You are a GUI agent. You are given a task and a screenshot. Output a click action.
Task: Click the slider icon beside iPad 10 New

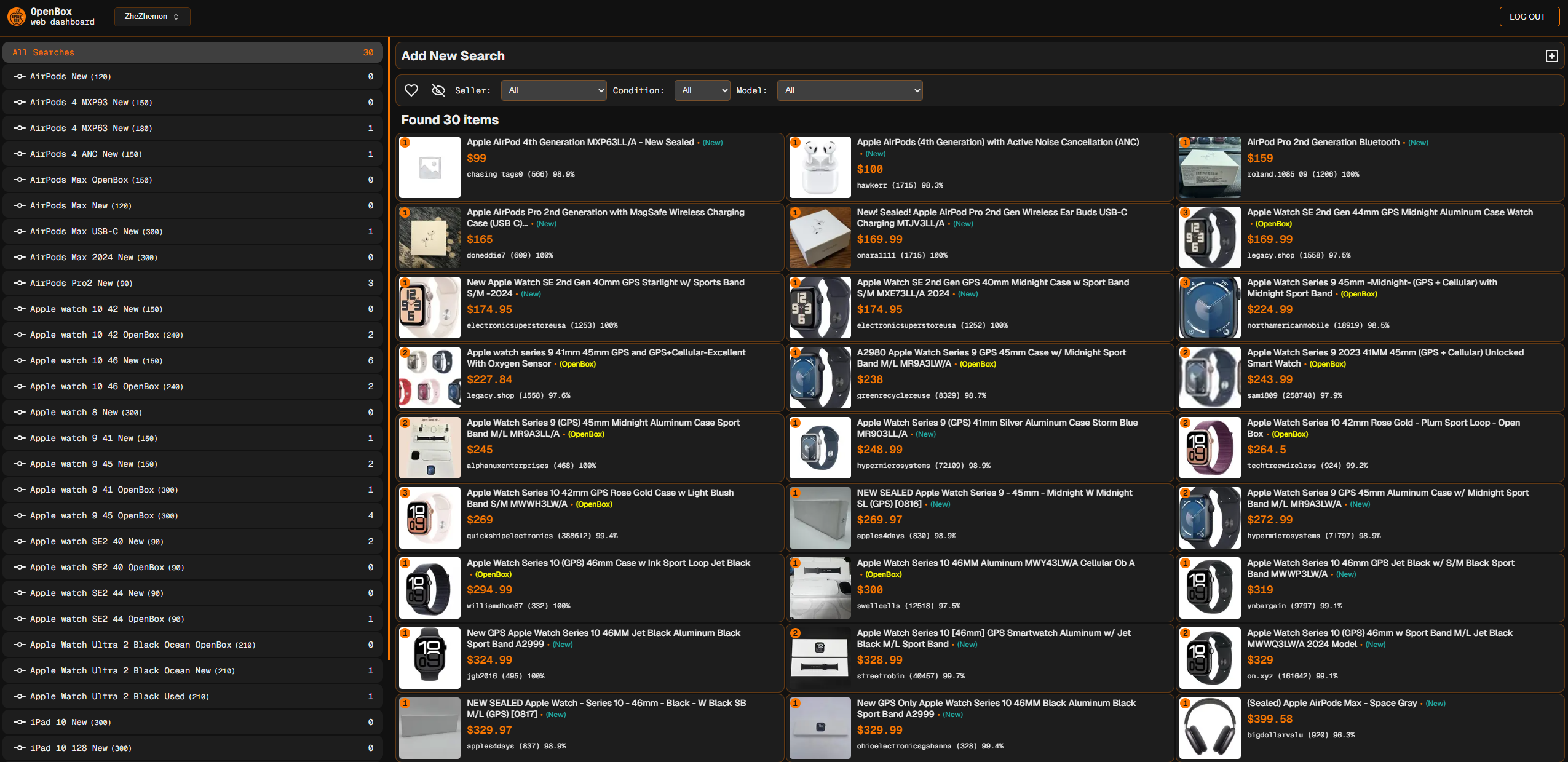point(20,722)
